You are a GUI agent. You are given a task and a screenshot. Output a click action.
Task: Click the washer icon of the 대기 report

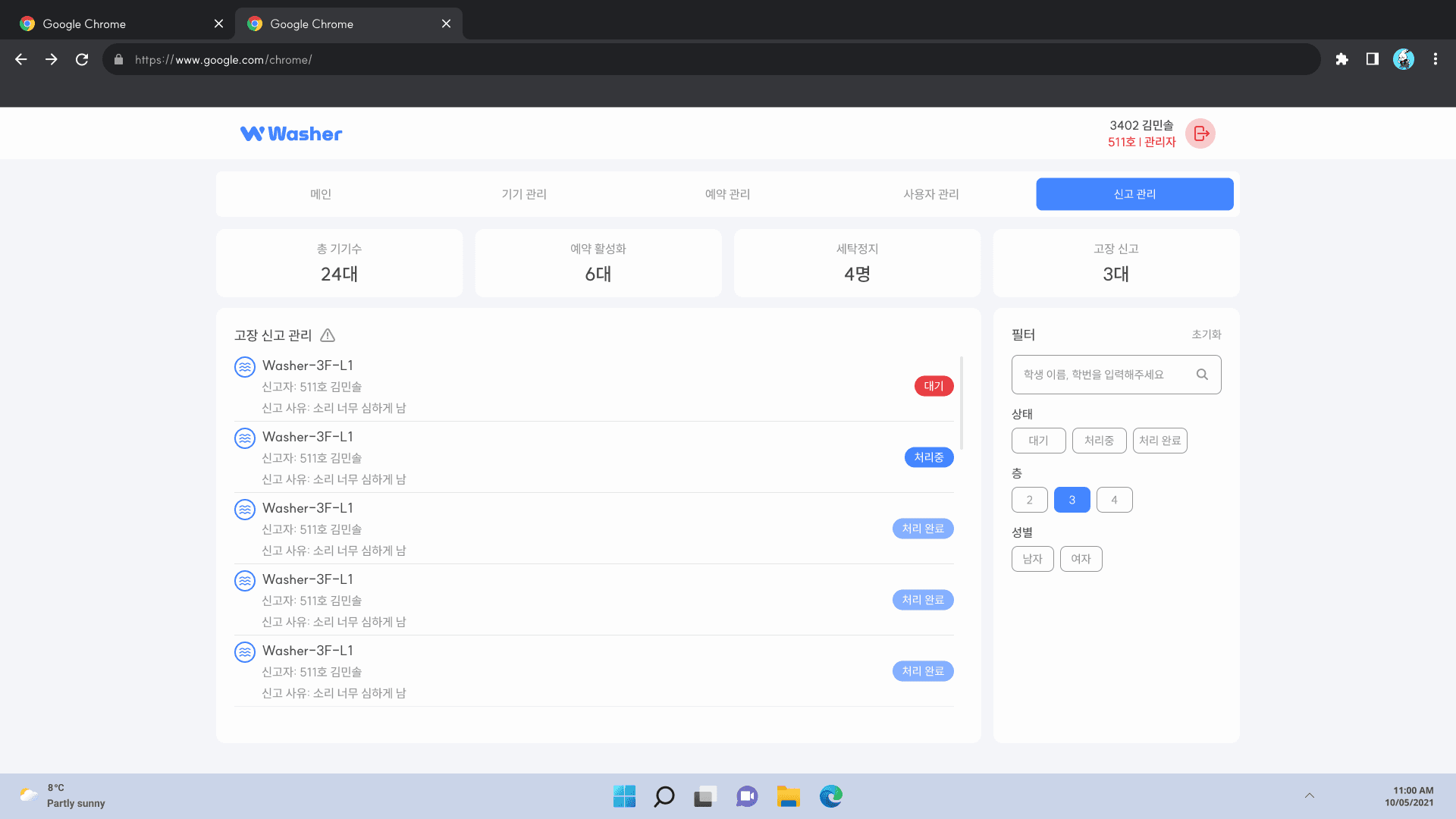click(x=245, y=367)
